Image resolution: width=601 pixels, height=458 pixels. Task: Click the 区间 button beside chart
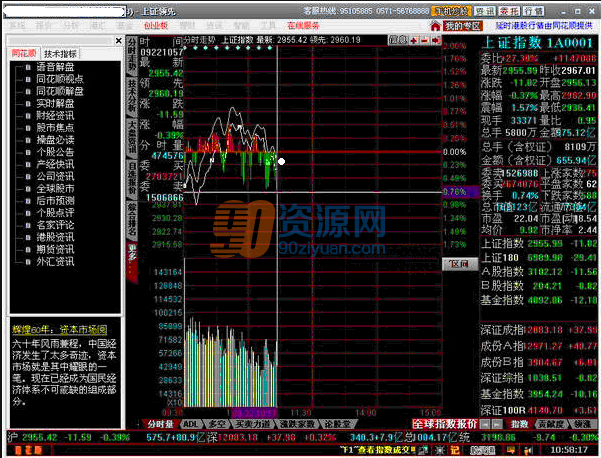point(460,264)
